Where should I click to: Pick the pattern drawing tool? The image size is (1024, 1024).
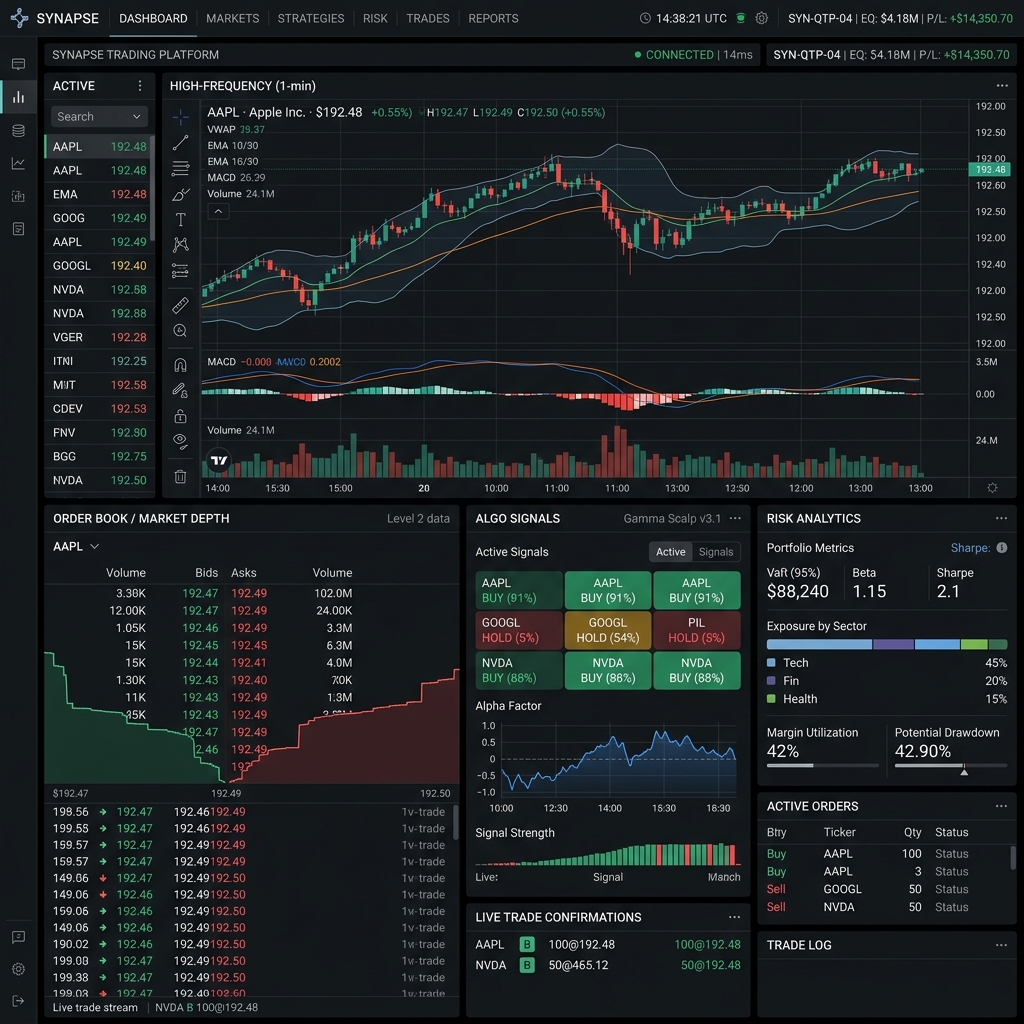pos(180,244)
